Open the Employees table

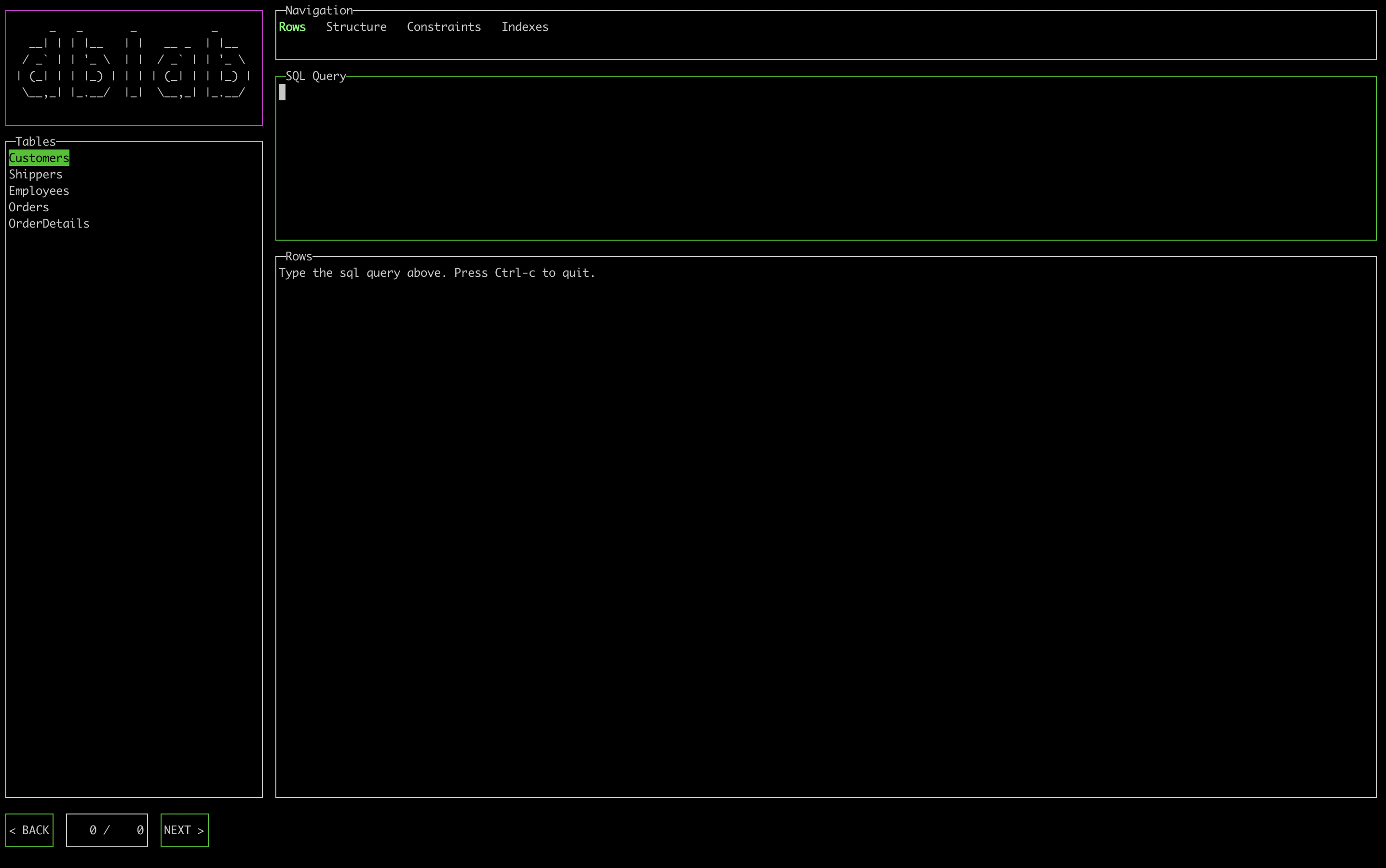coord(39,190)
